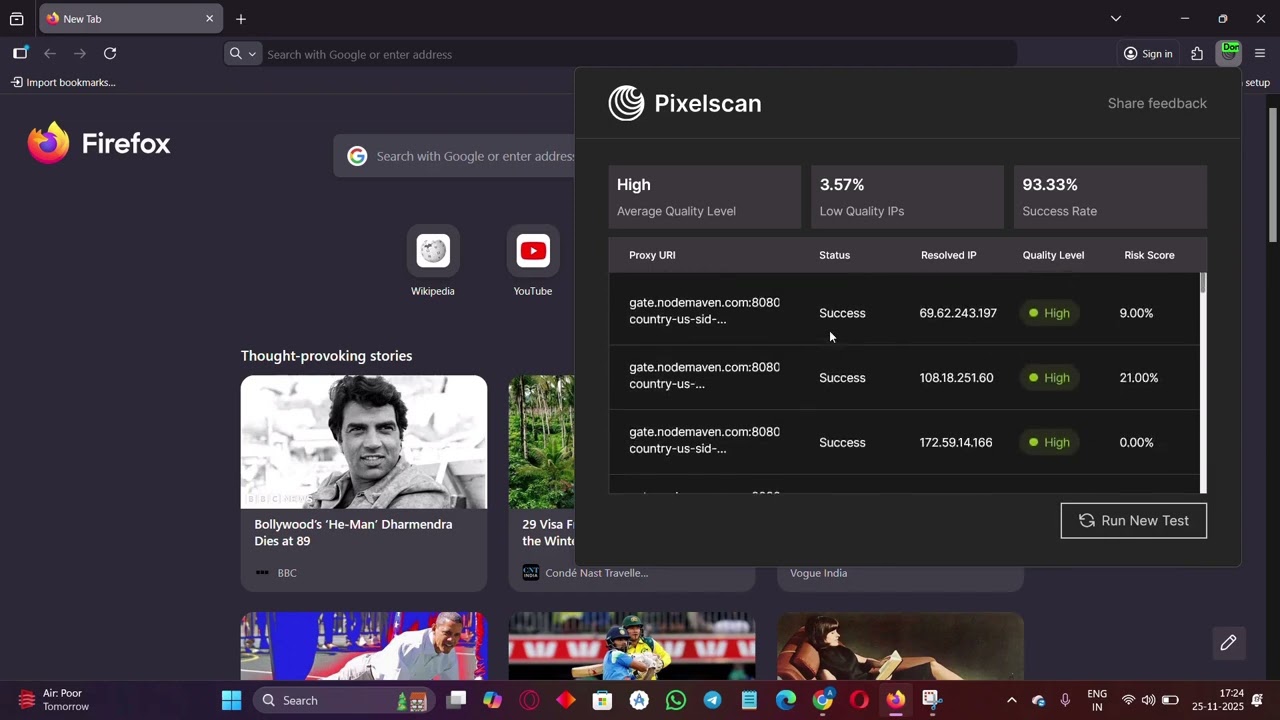Image resolution: width=1280 pixels, height=720 pixels.
Task: Click the Risk Score column header
Action: (1149, 255)
